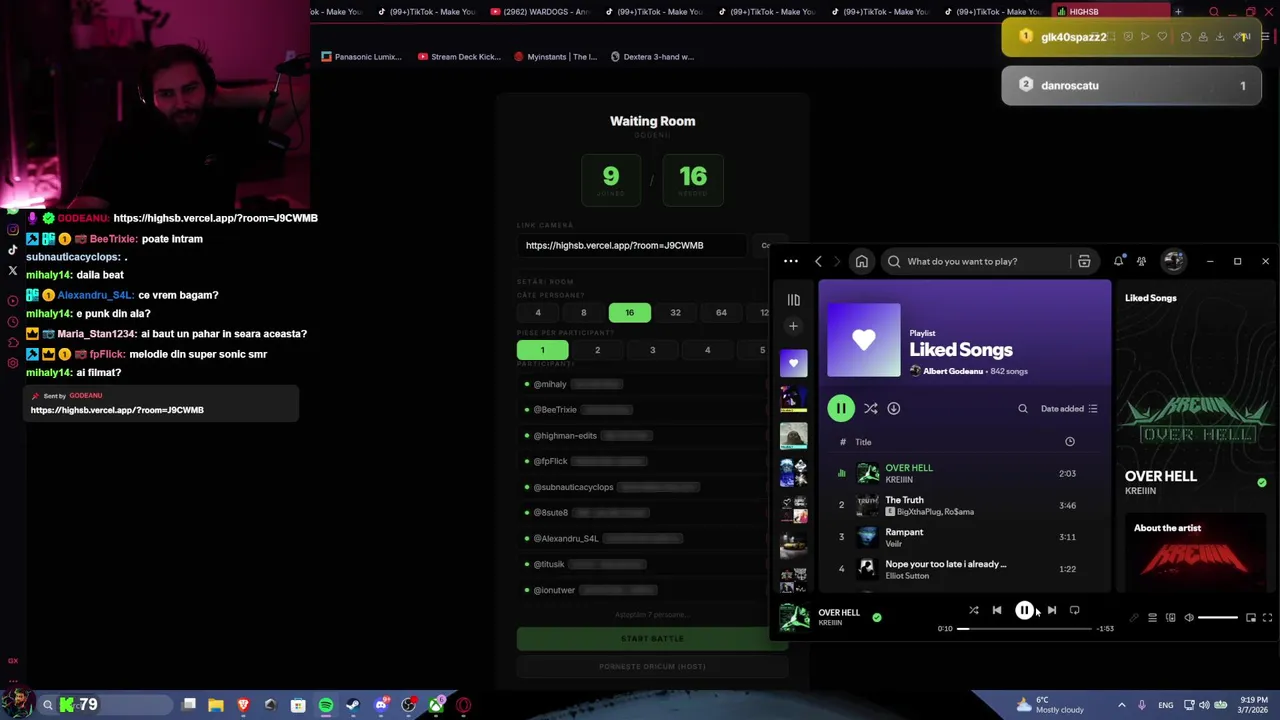Pause playback in bottom player bar
1280x720 pixels.
coord(1024,610)
